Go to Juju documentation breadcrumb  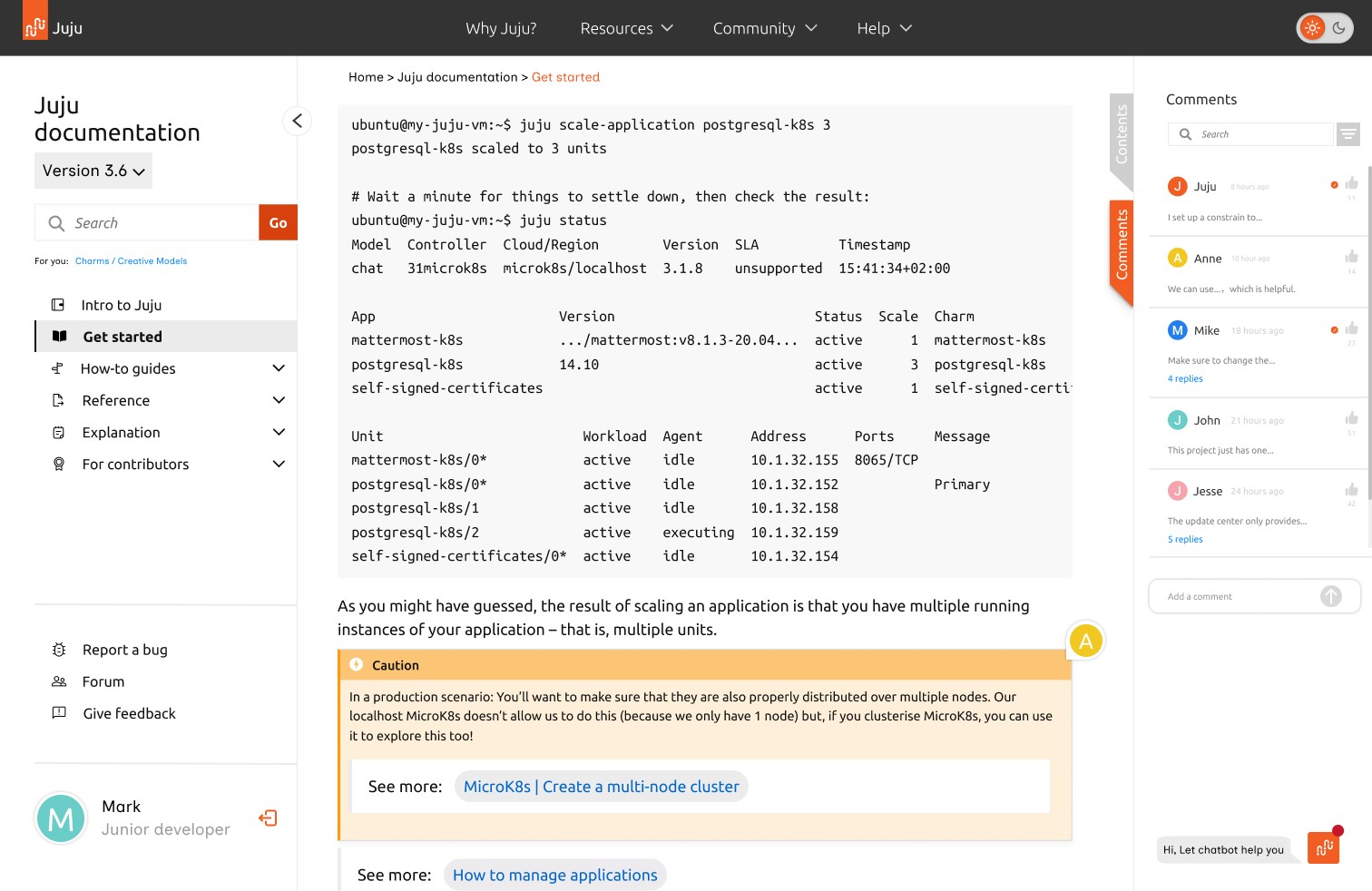(x=457, y=77)
